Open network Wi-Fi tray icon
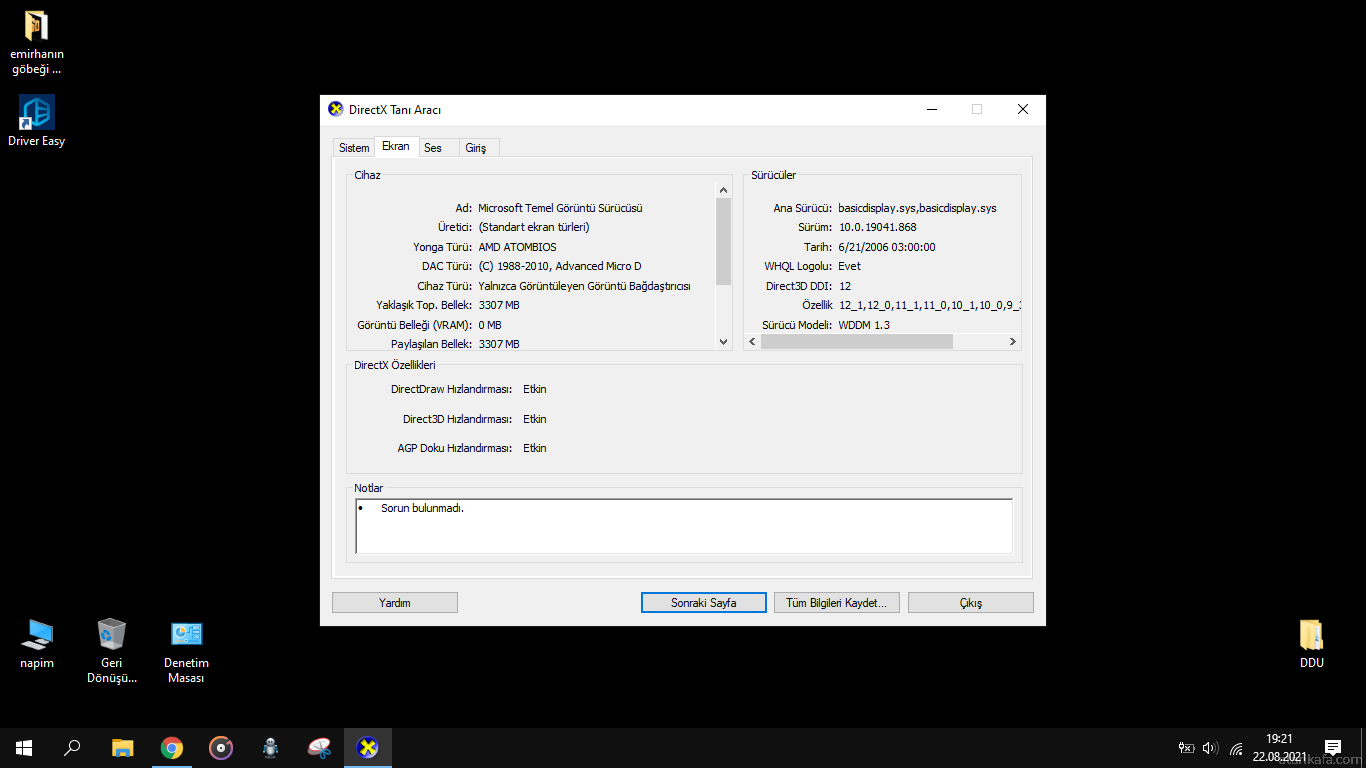Viewport: 1366px width, 768px height. pyautogui.click(x=1236, y=748)
